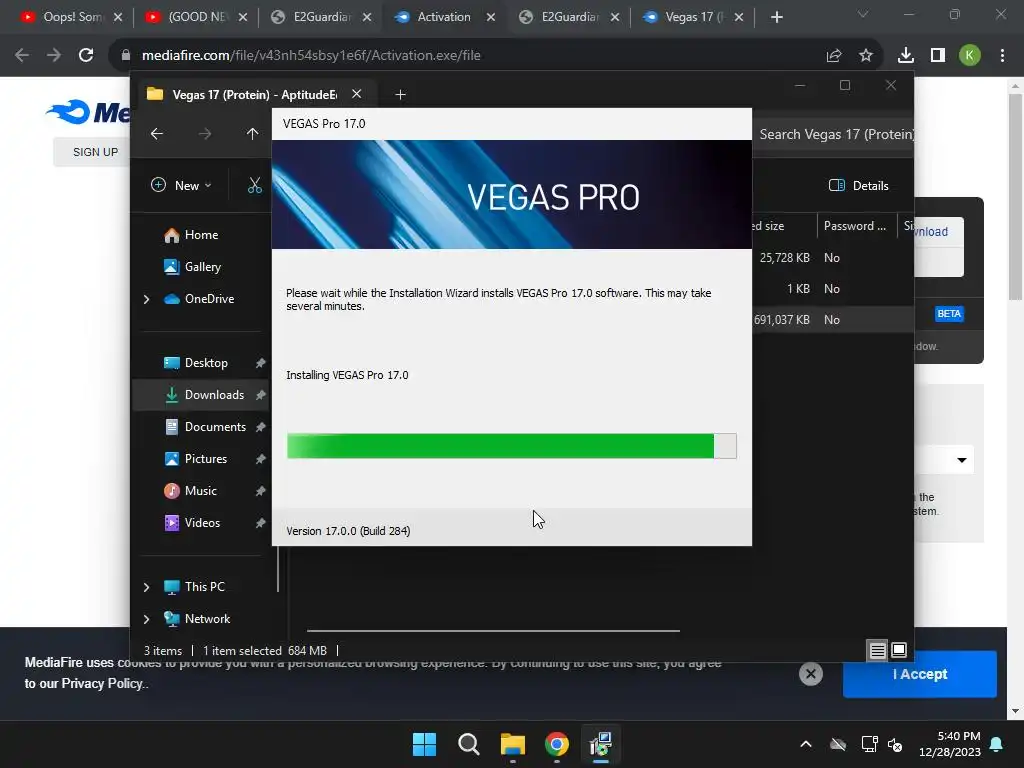The height and width of the screenshot is (768, 1024).
Task: Unpin Music using its pin icon
Action: pyautogui.click(x=260, y=491)
